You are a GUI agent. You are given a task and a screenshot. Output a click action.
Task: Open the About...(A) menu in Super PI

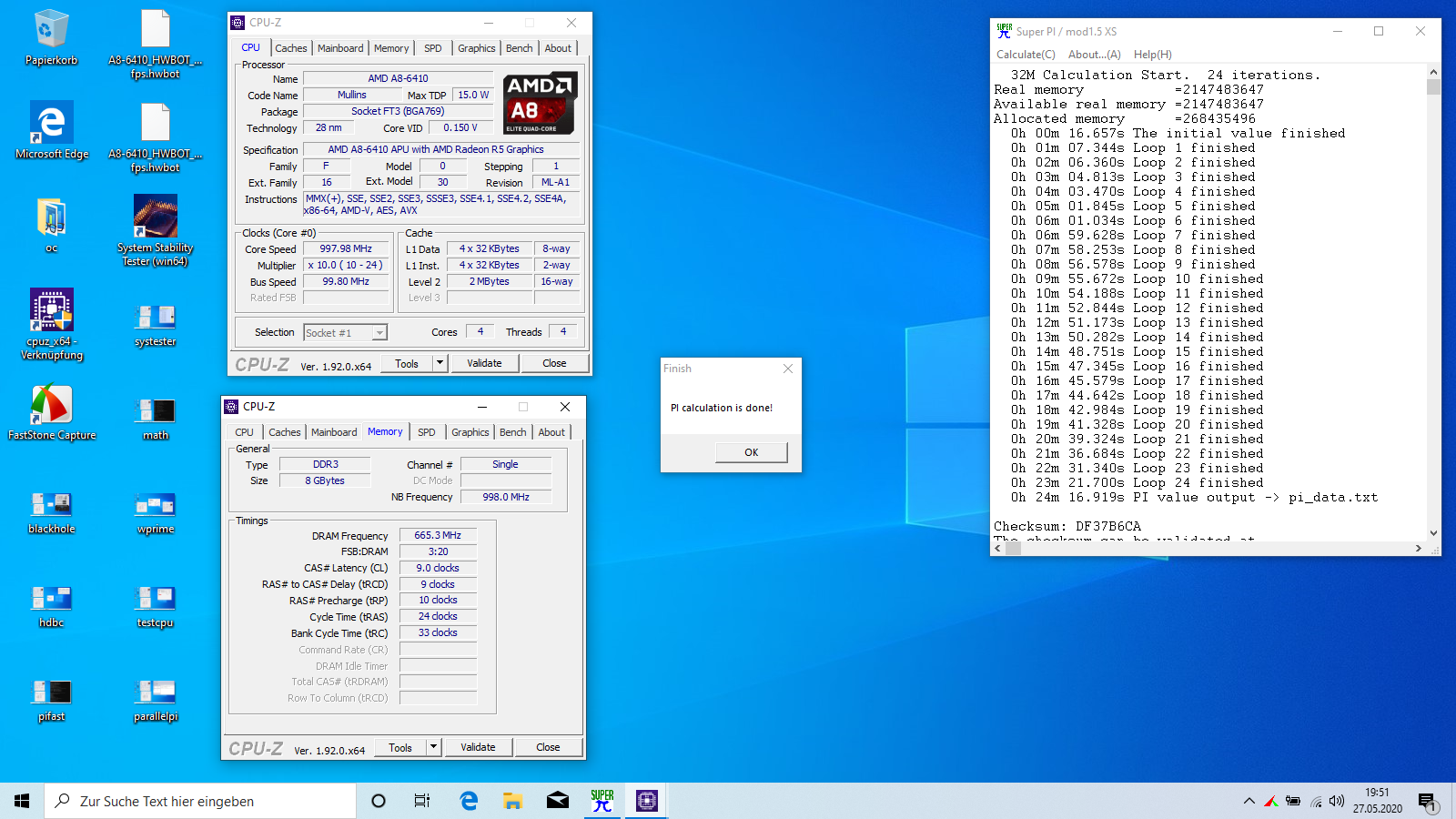(1095, 55)
